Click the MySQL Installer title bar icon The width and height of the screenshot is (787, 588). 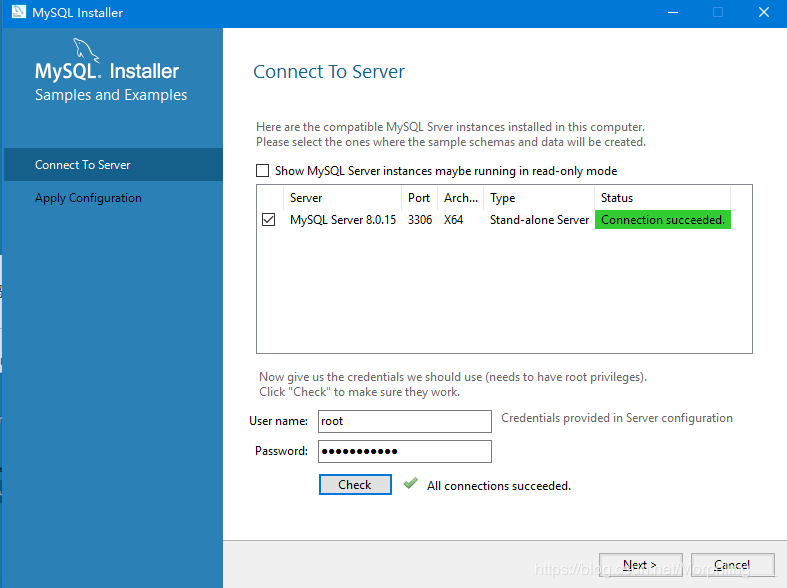coord(19,12)
